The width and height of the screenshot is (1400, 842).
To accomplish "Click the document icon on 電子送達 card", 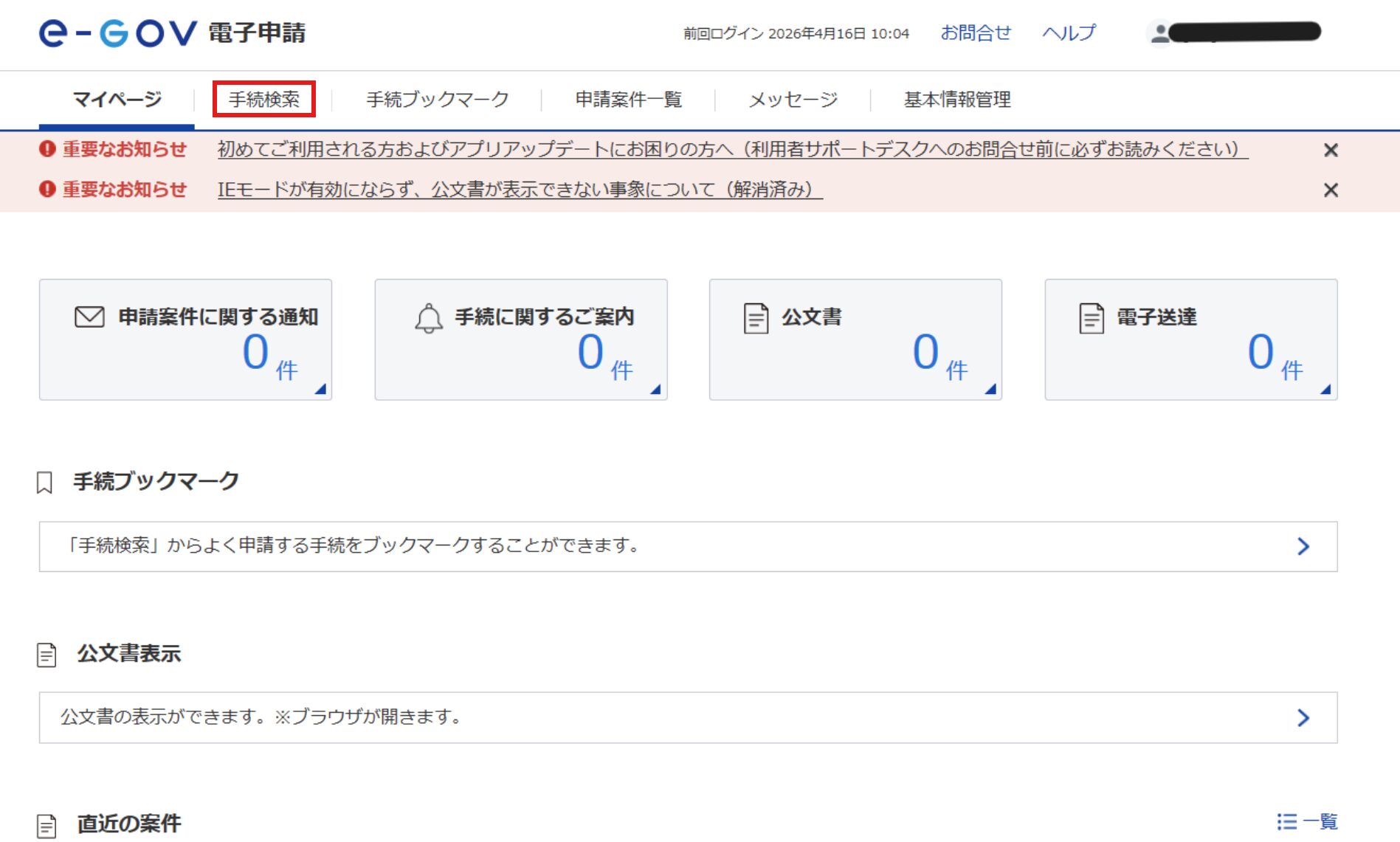I will coord(1091,318).
